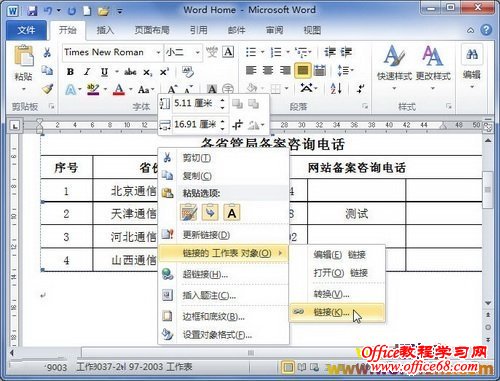The height and width of the screenshot is (381, 500).
Task: Click Edit Link in the submenu
Action: point(337,255)
